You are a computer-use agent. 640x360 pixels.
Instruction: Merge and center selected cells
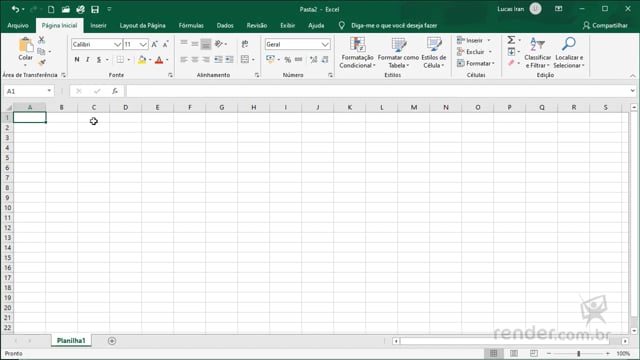pos(244,60)
